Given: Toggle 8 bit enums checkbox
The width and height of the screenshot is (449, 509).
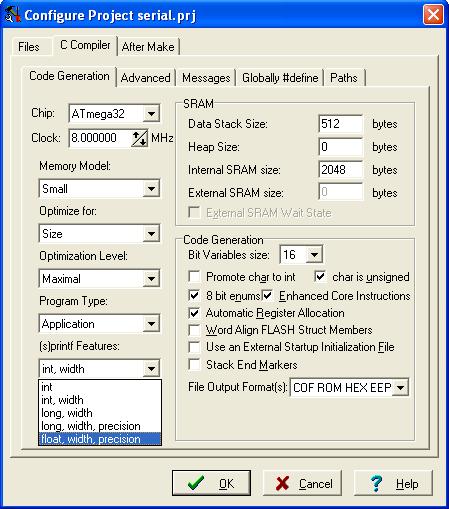Looking at the screenshot, I should pyautogui.click(x=194, y=295).
